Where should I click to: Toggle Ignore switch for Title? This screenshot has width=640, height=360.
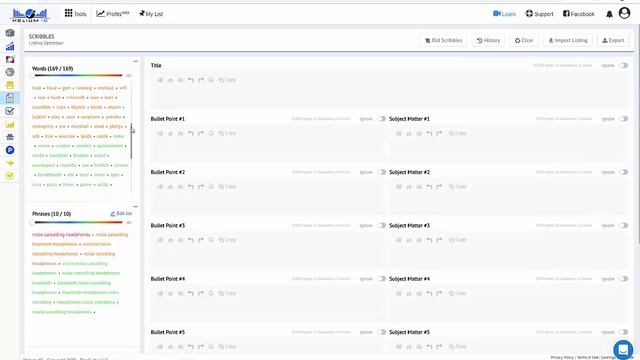[623, 65]
